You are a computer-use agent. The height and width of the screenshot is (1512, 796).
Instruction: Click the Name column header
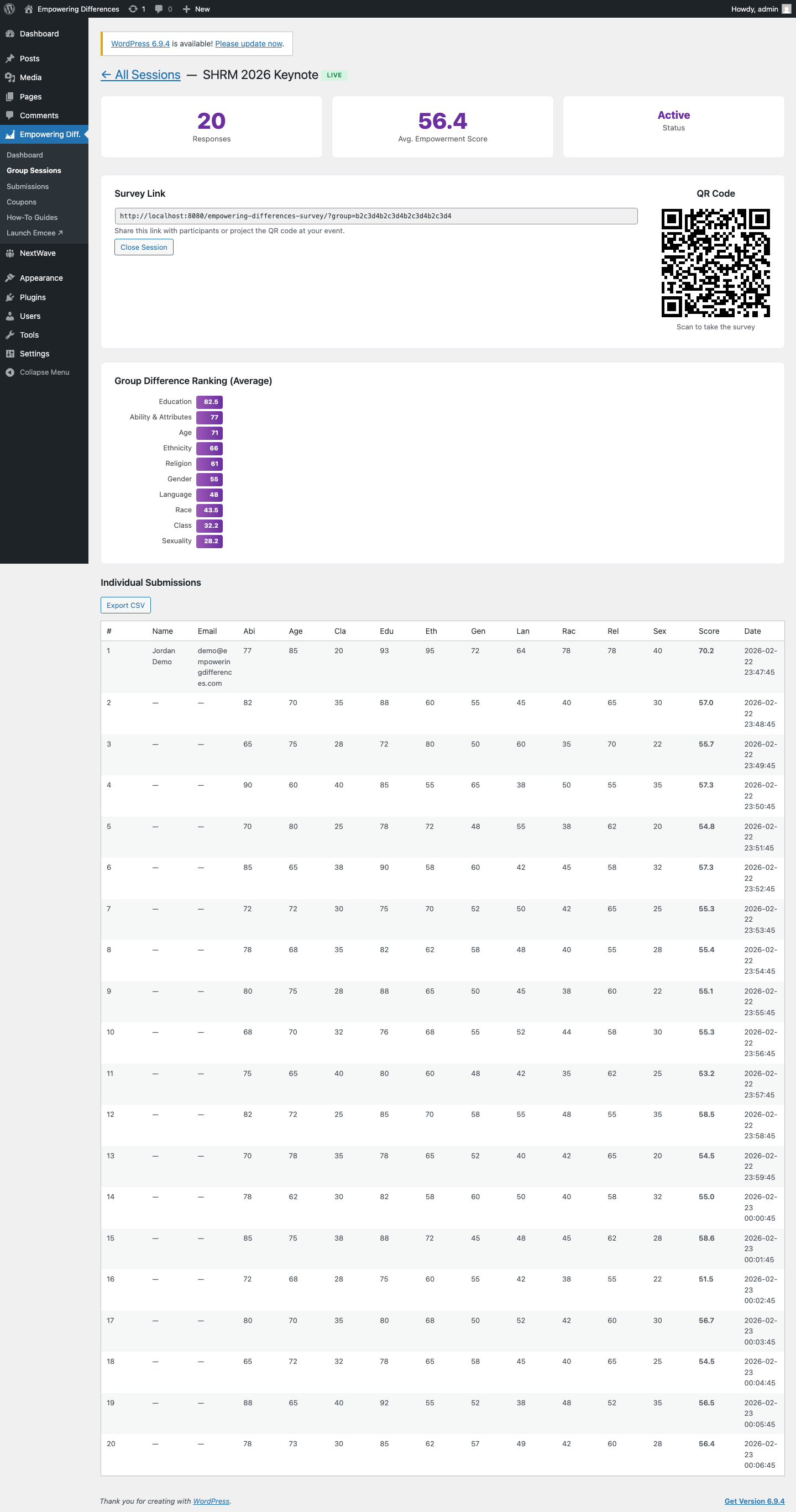coord(162,632)
